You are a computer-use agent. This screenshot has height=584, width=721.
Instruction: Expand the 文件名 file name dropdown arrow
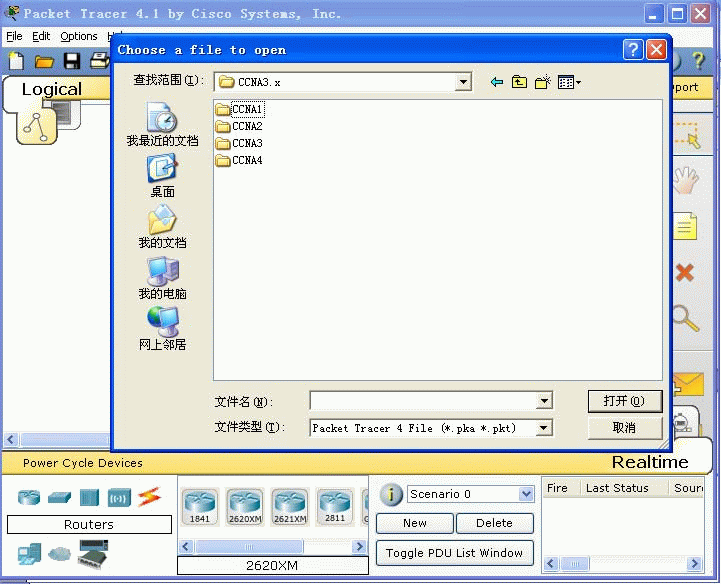tap(544, 401)
